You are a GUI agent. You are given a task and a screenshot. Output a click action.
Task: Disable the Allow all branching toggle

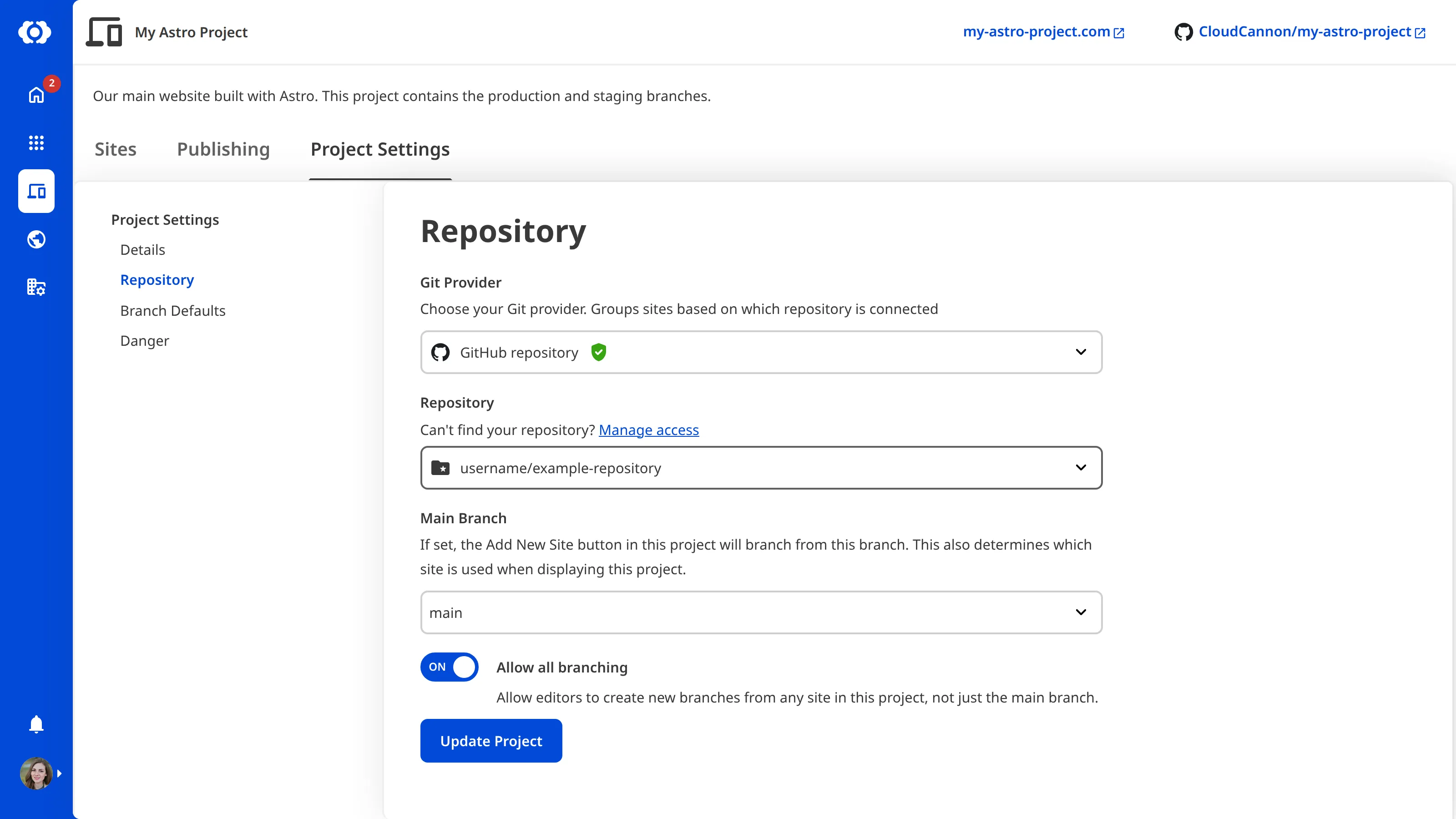(450, 667)
